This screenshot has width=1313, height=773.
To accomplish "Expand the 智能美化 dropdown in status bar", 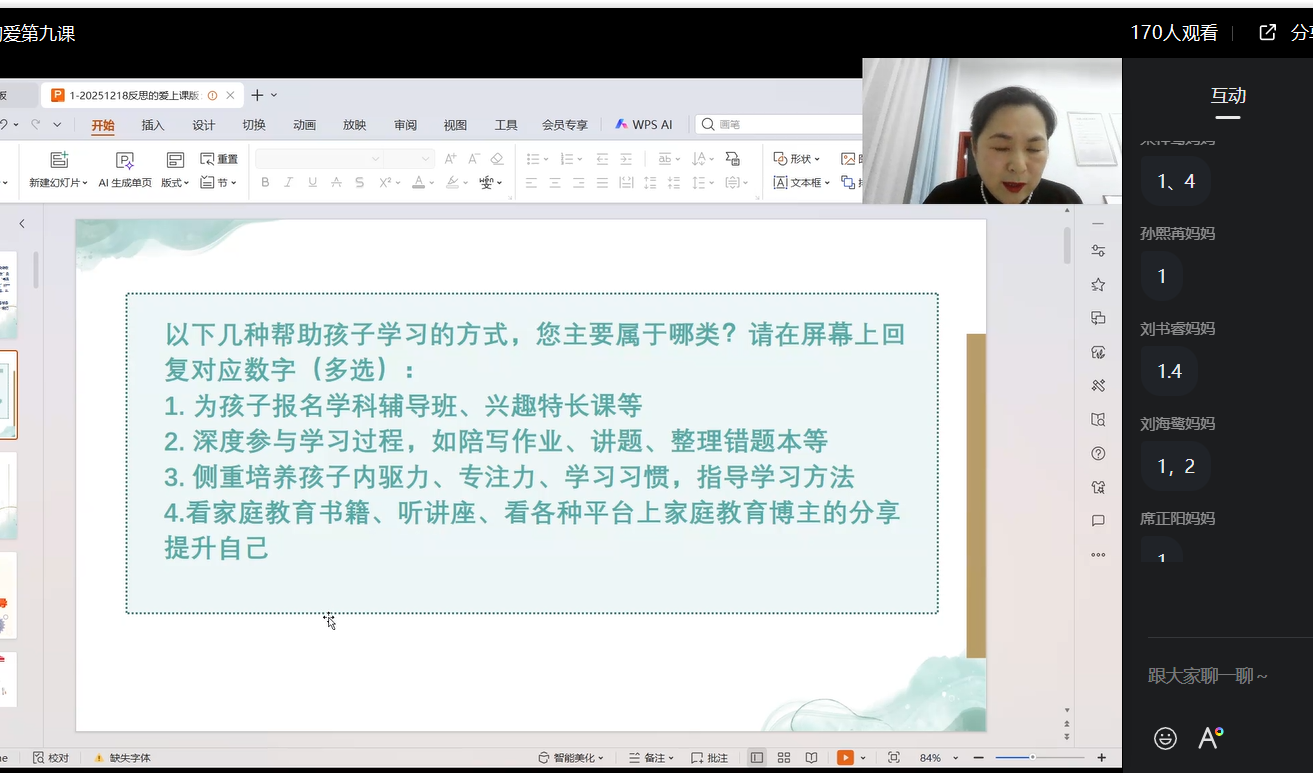I will 573,758.
